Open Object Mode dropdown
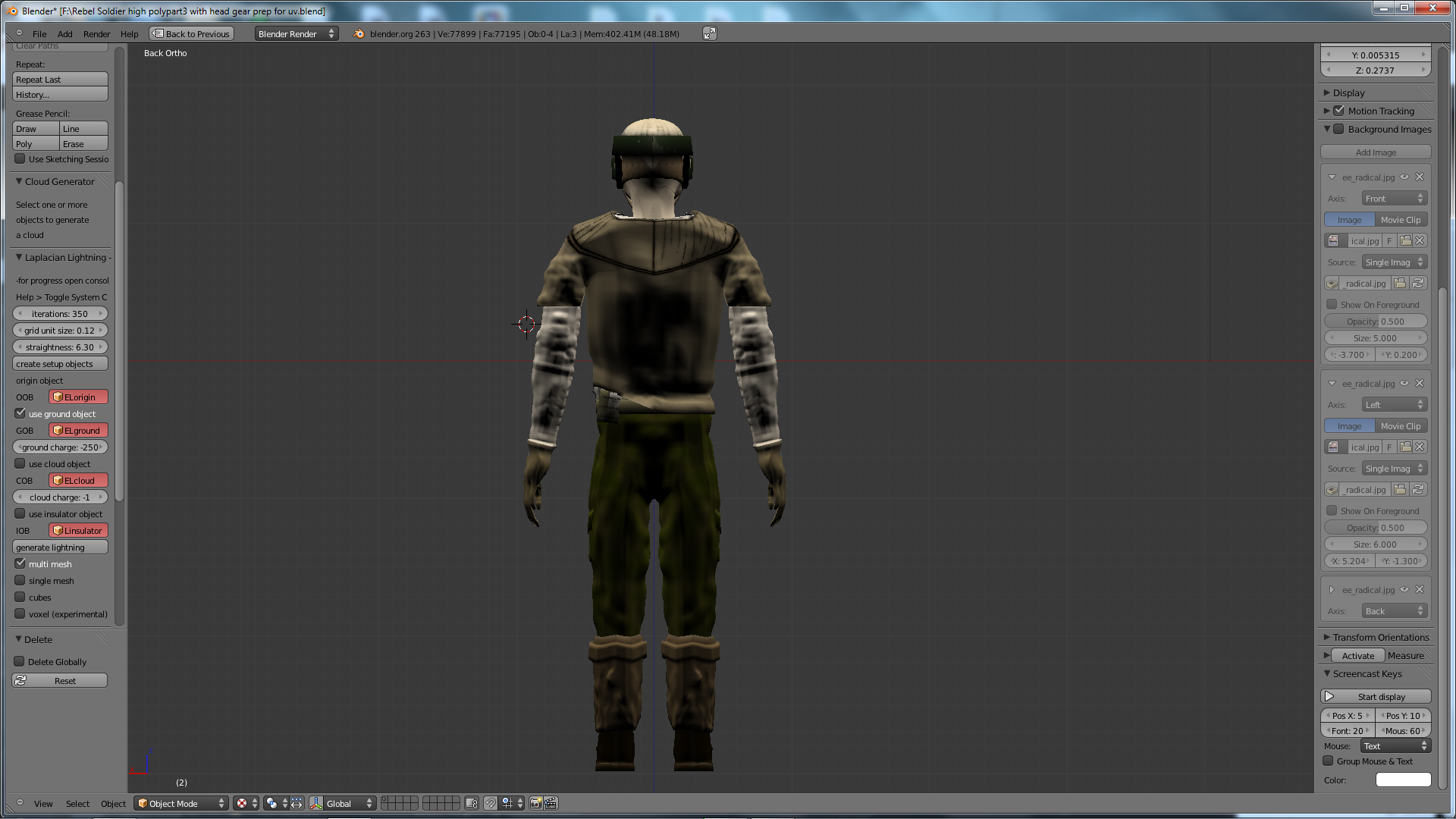Screen dimensions: 1456x819 pos(181,803)
